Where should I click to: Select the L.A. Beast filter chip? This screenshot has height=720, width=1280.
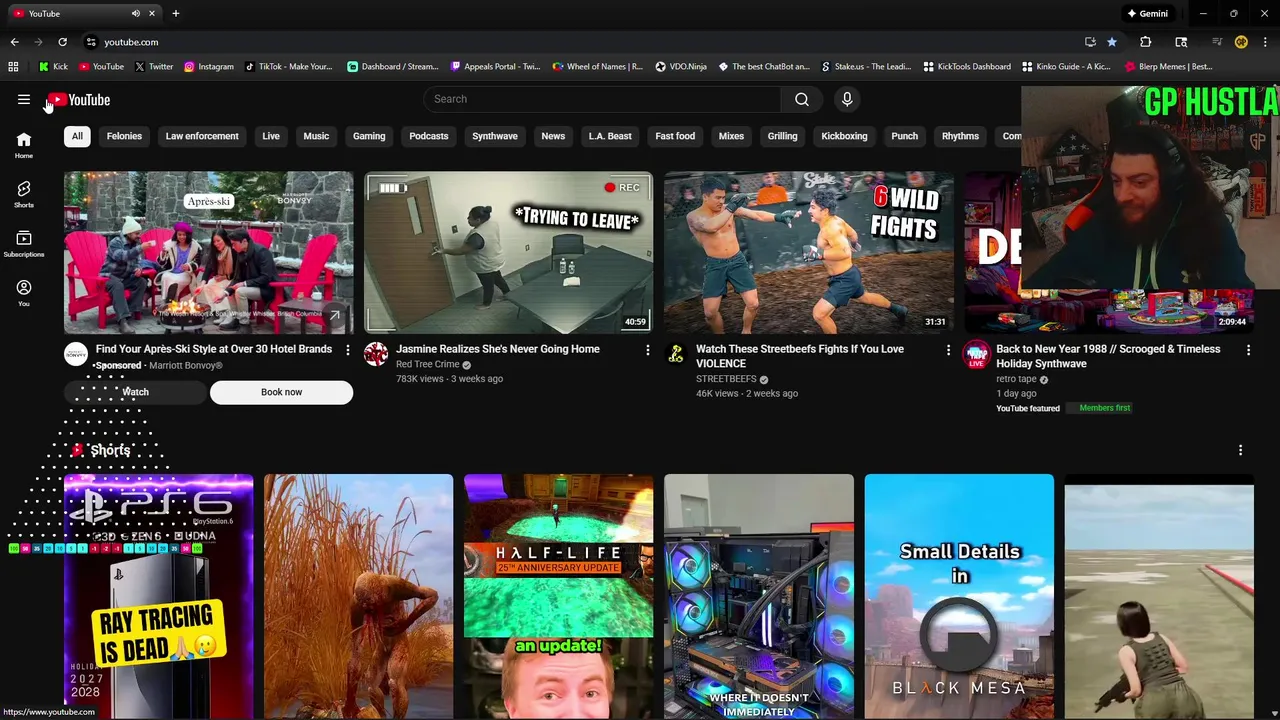click(610, 136)
